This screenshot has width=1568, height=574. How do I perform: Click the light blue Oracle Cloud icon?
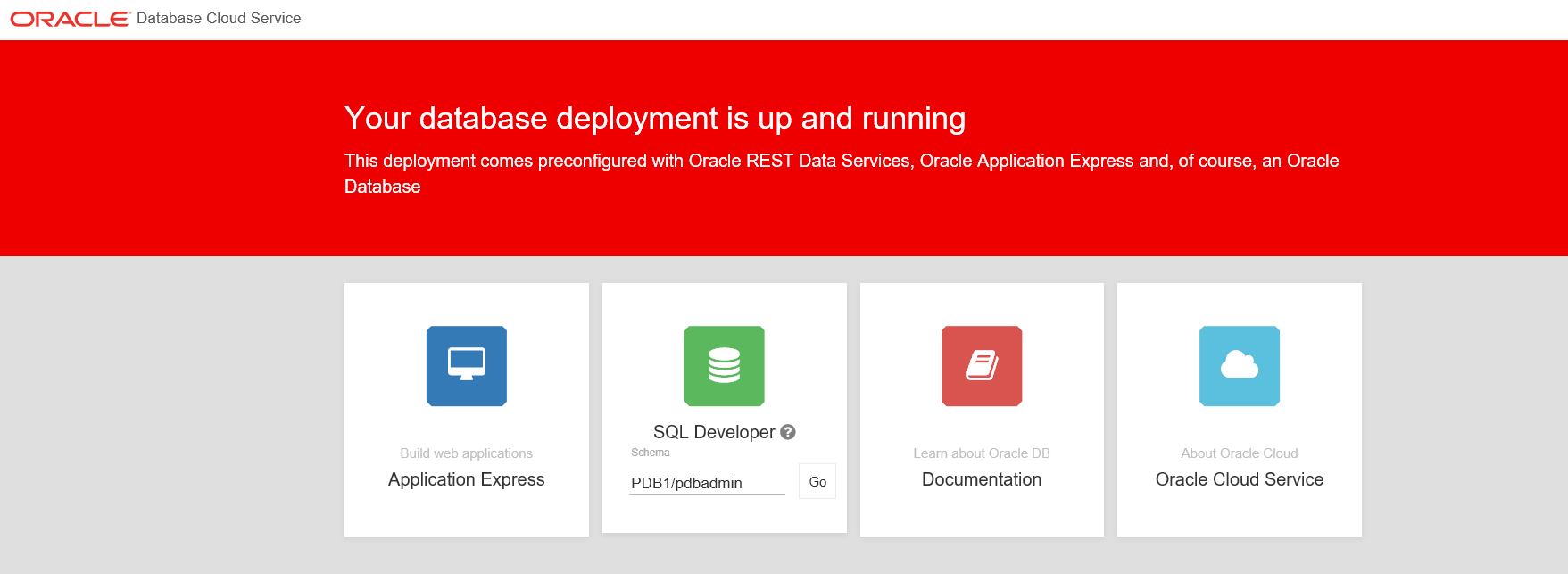1240,366
